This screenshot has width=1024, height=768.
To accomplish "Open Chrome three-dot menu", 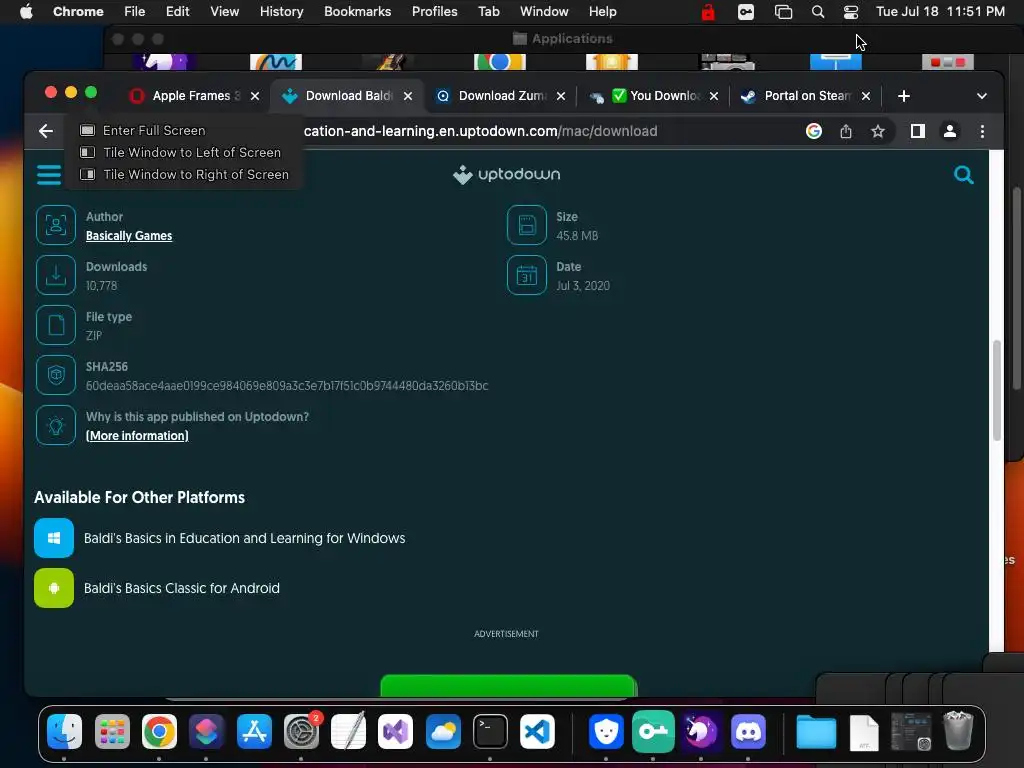I will 982,131.
